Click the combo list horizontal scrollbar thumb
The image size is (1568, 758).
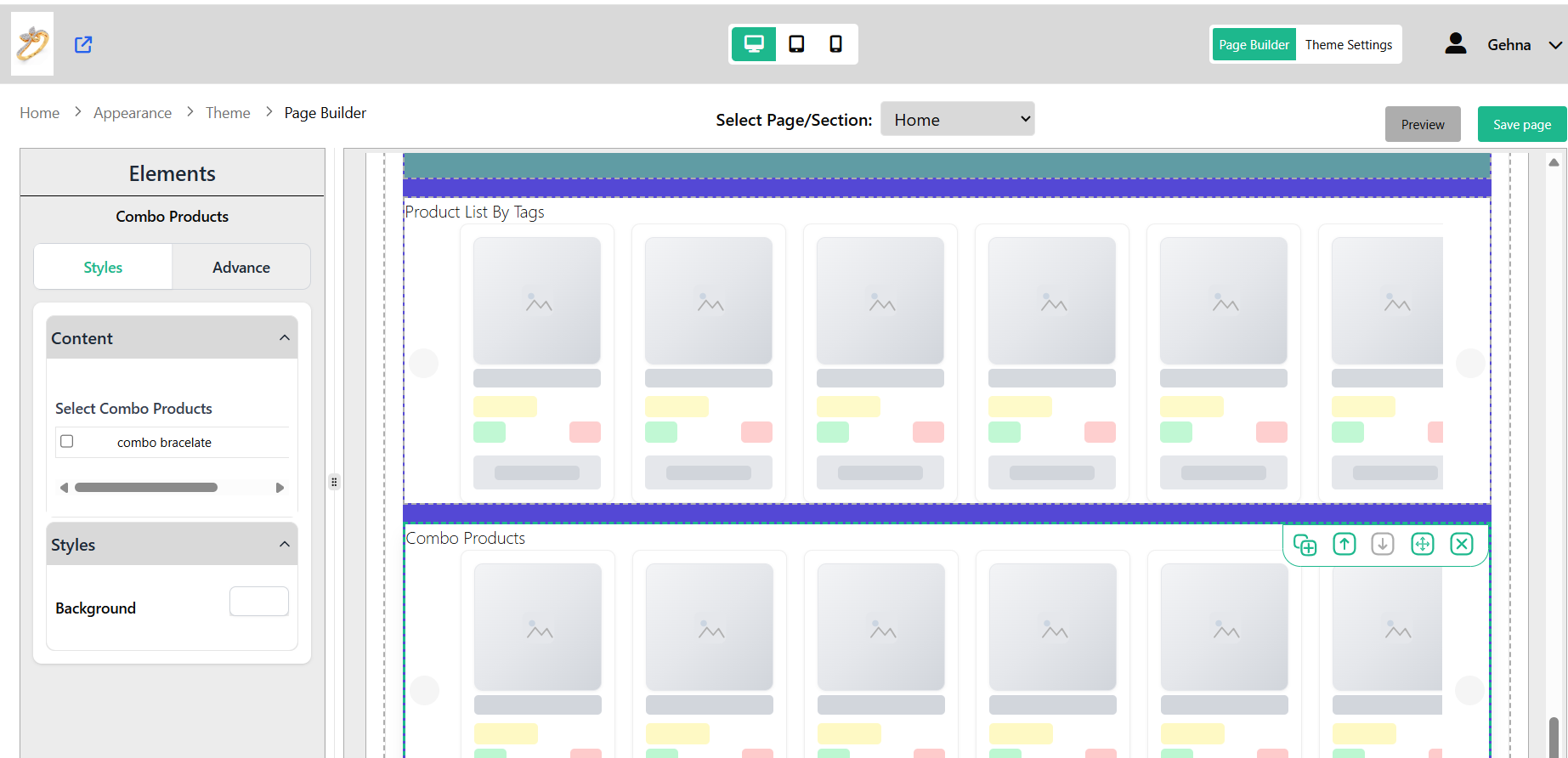pos(146,488)
